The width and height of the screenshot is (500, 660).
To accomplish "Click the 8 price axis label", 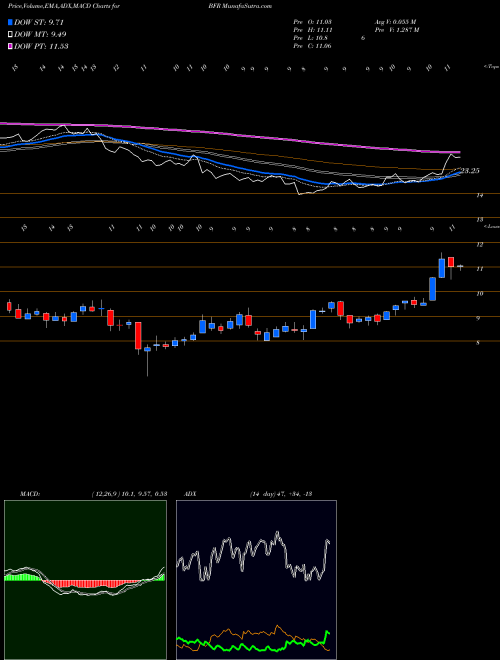I will click(479, 343).
